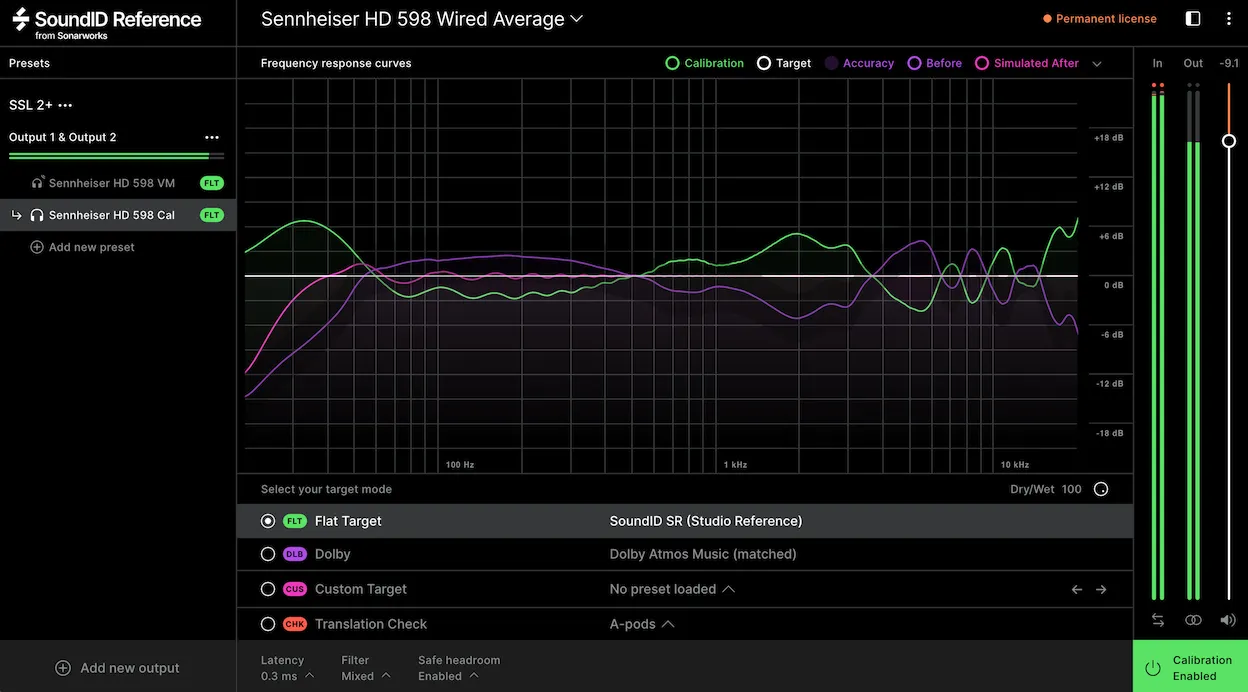Expand the frequency response curves legend chevron

click(1097, 64)
